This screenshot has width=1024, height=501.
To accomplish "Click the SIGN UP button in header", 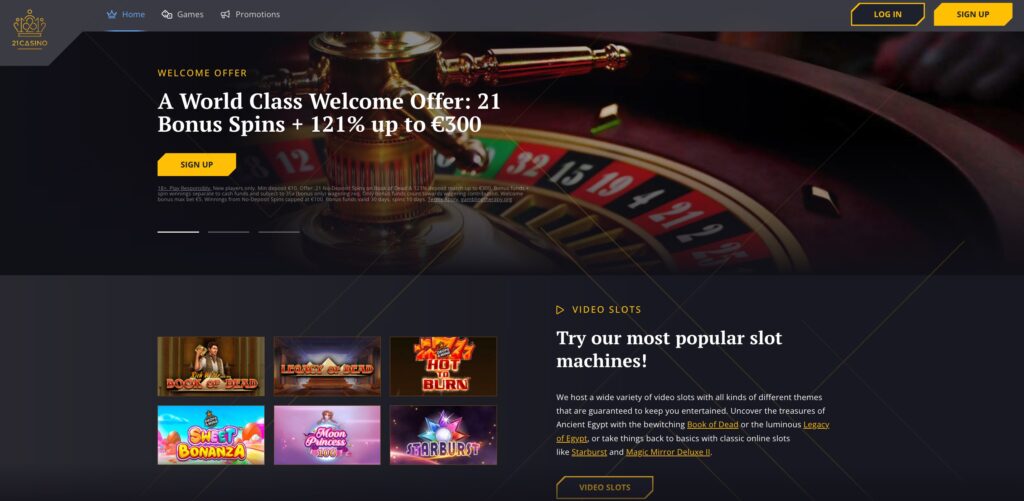I will pyautogui.click(x=973, y=14).
